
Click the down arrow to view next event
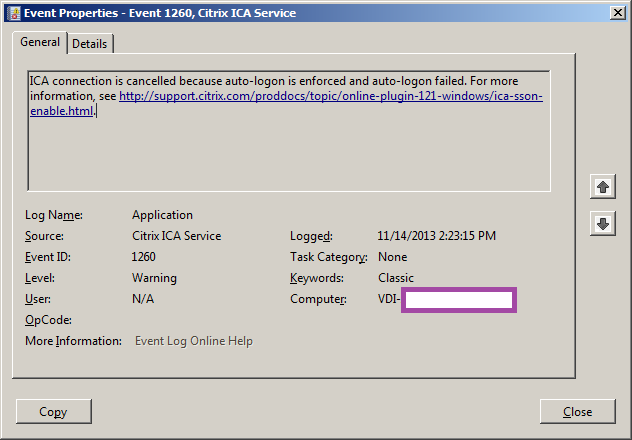pyautogui.click(x=602, y=224)
